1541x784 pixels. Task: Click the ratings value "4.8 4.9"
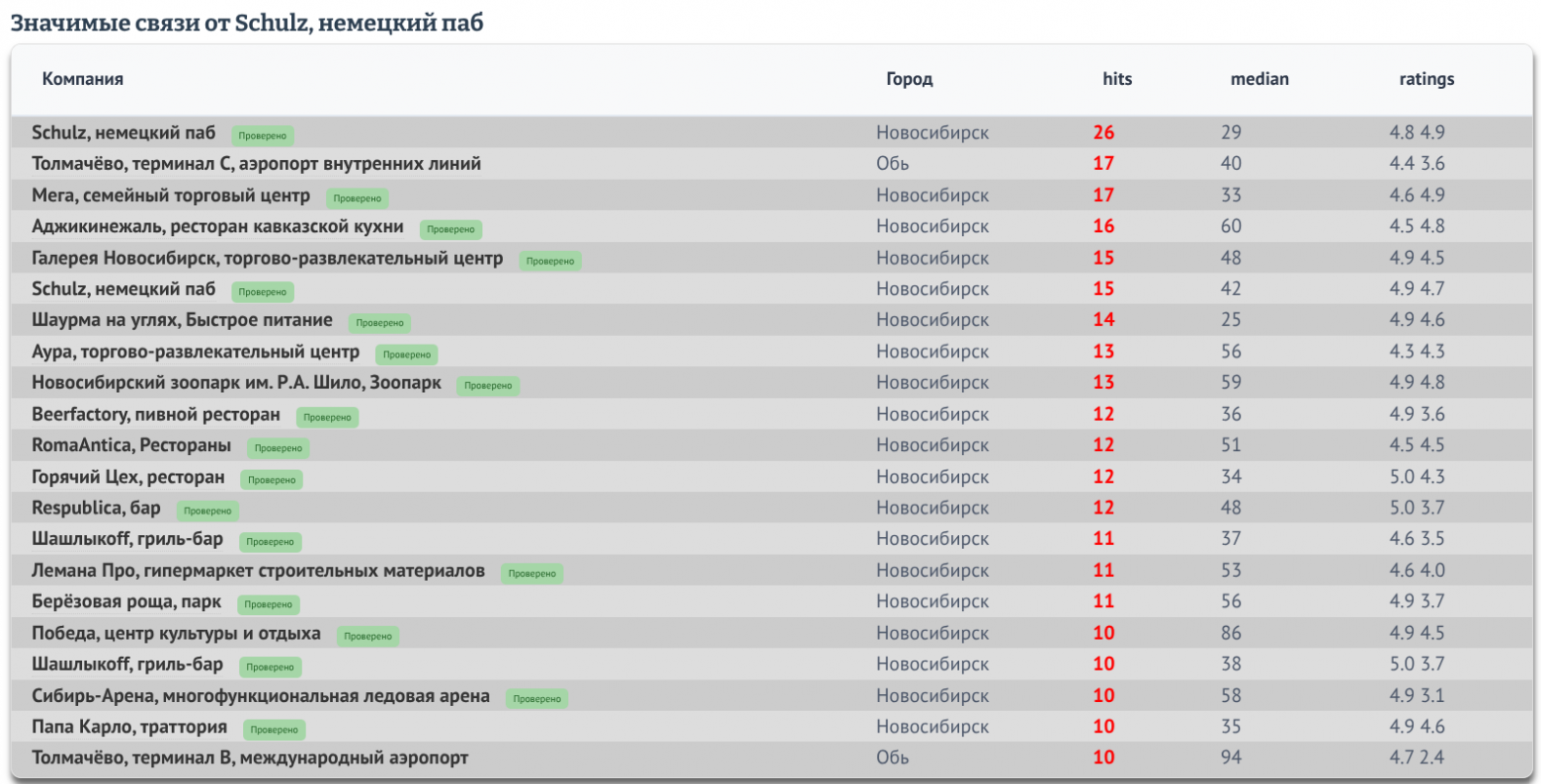(1417, 132)
